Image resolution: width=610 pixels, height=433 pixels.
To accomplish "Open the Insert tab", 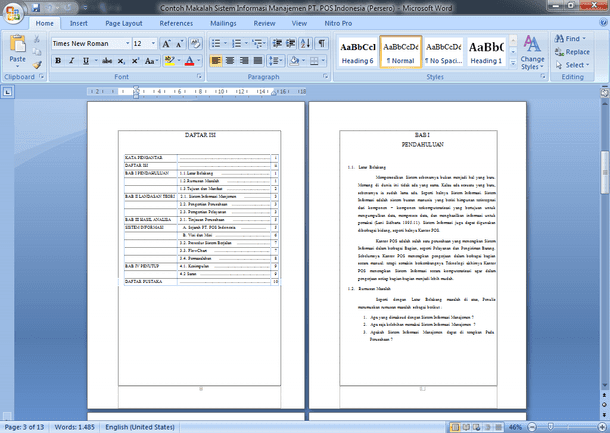I will tap(79, 23).
